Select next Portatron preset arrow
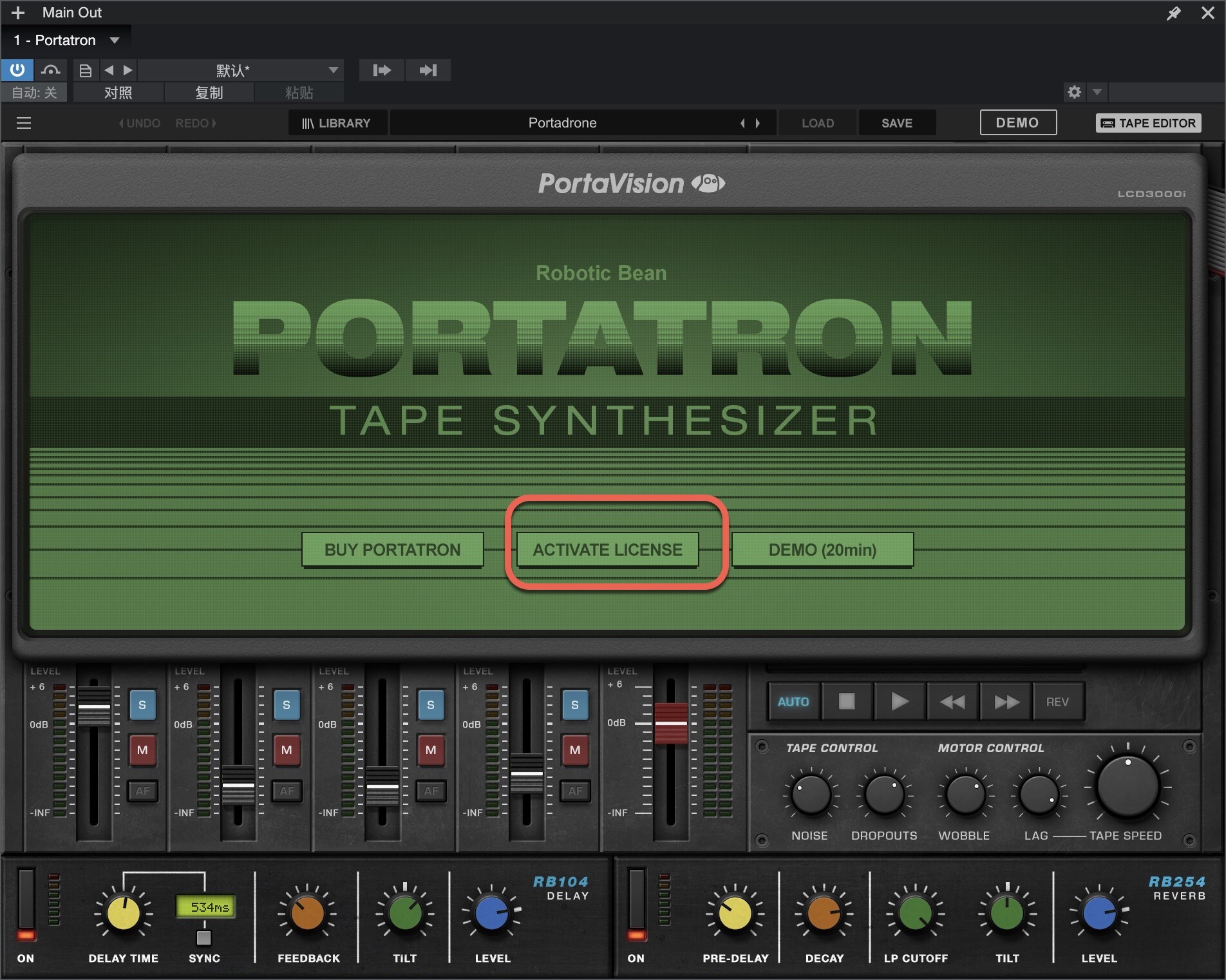This screenshot has width=1226, height=980. point(758,123)
